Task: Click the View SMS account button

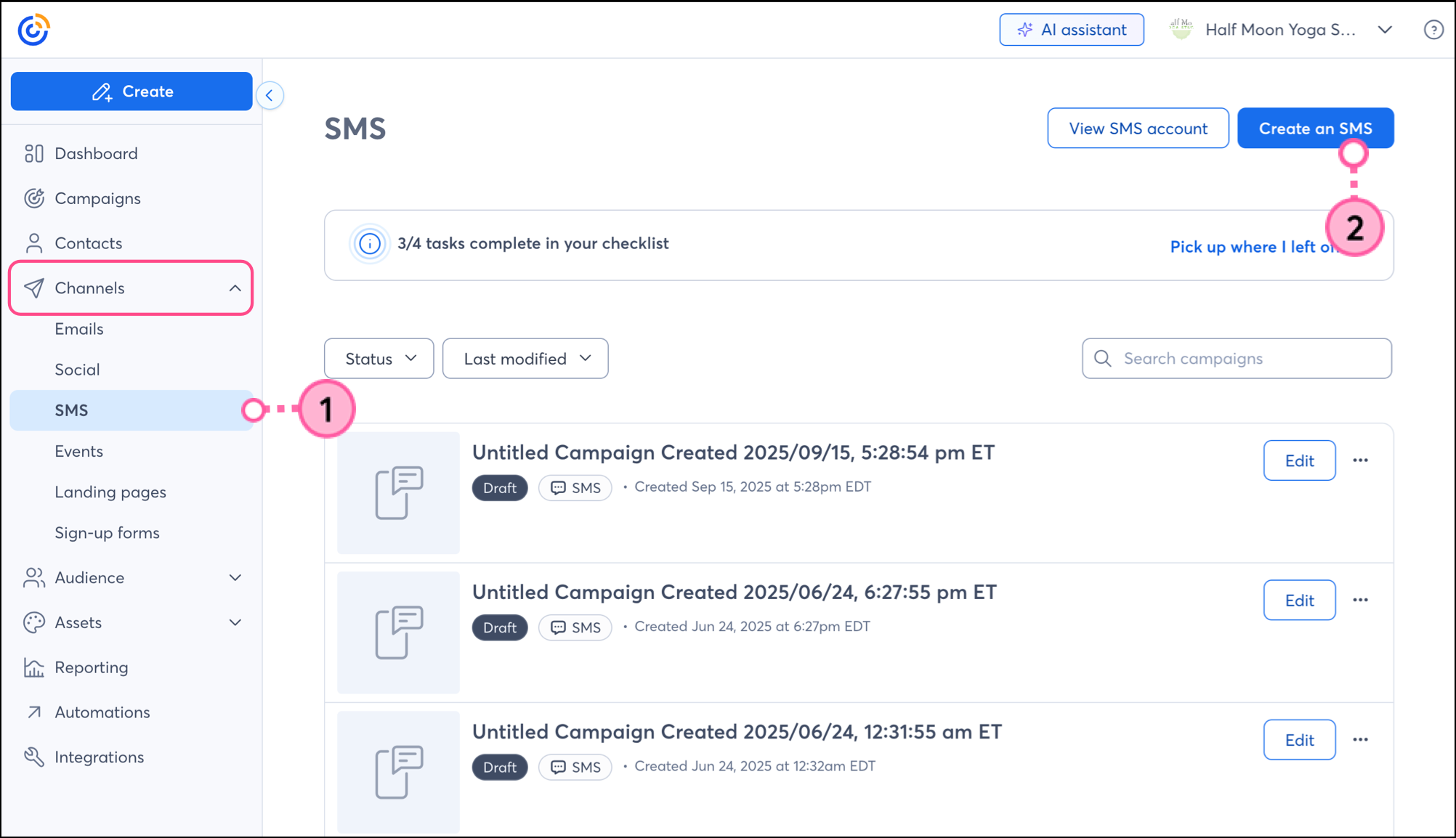Action: pos(1138,129)
